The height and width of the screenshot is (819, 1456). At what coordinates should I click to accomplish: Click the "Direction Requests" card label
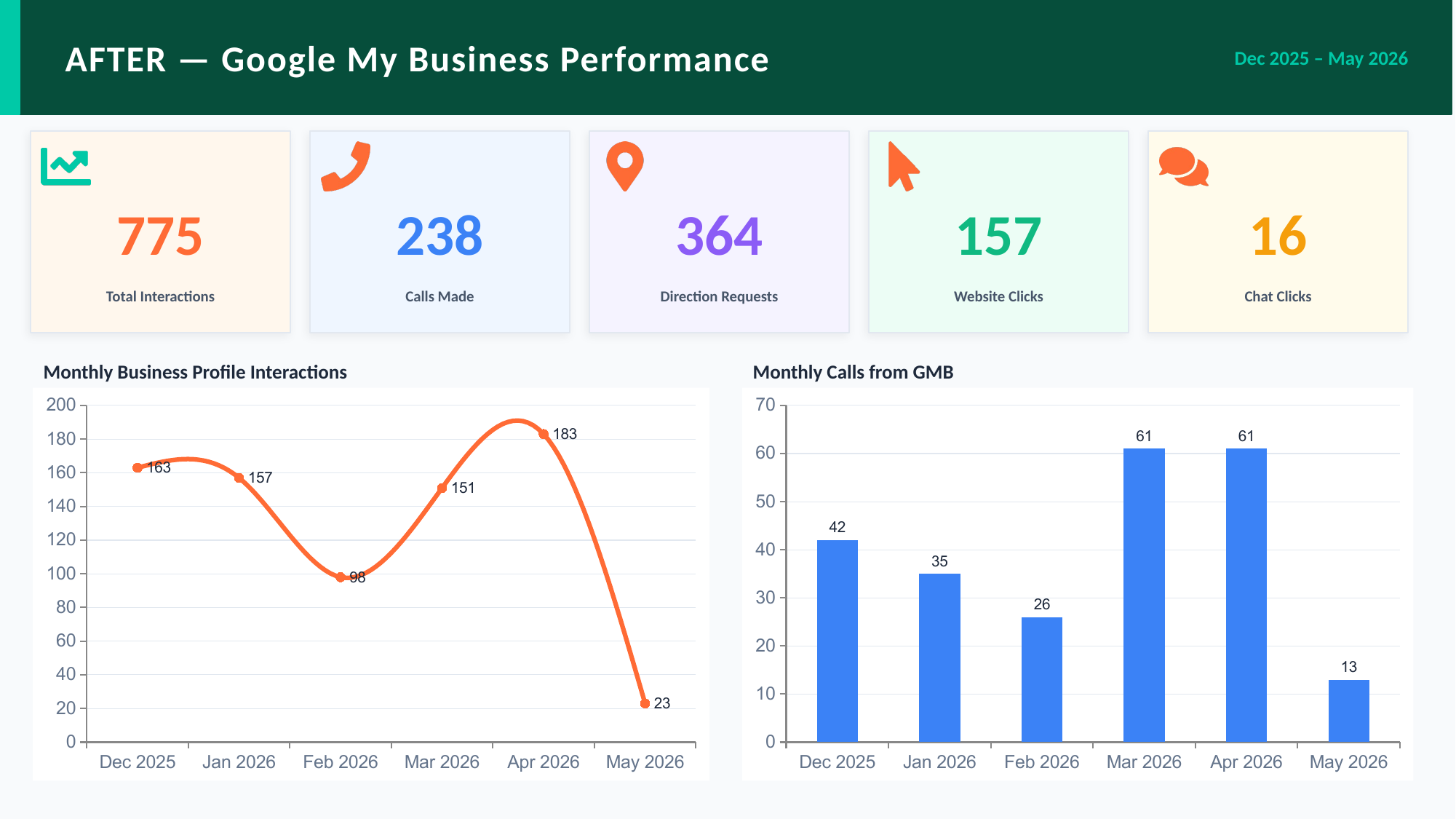pos(719,296)
